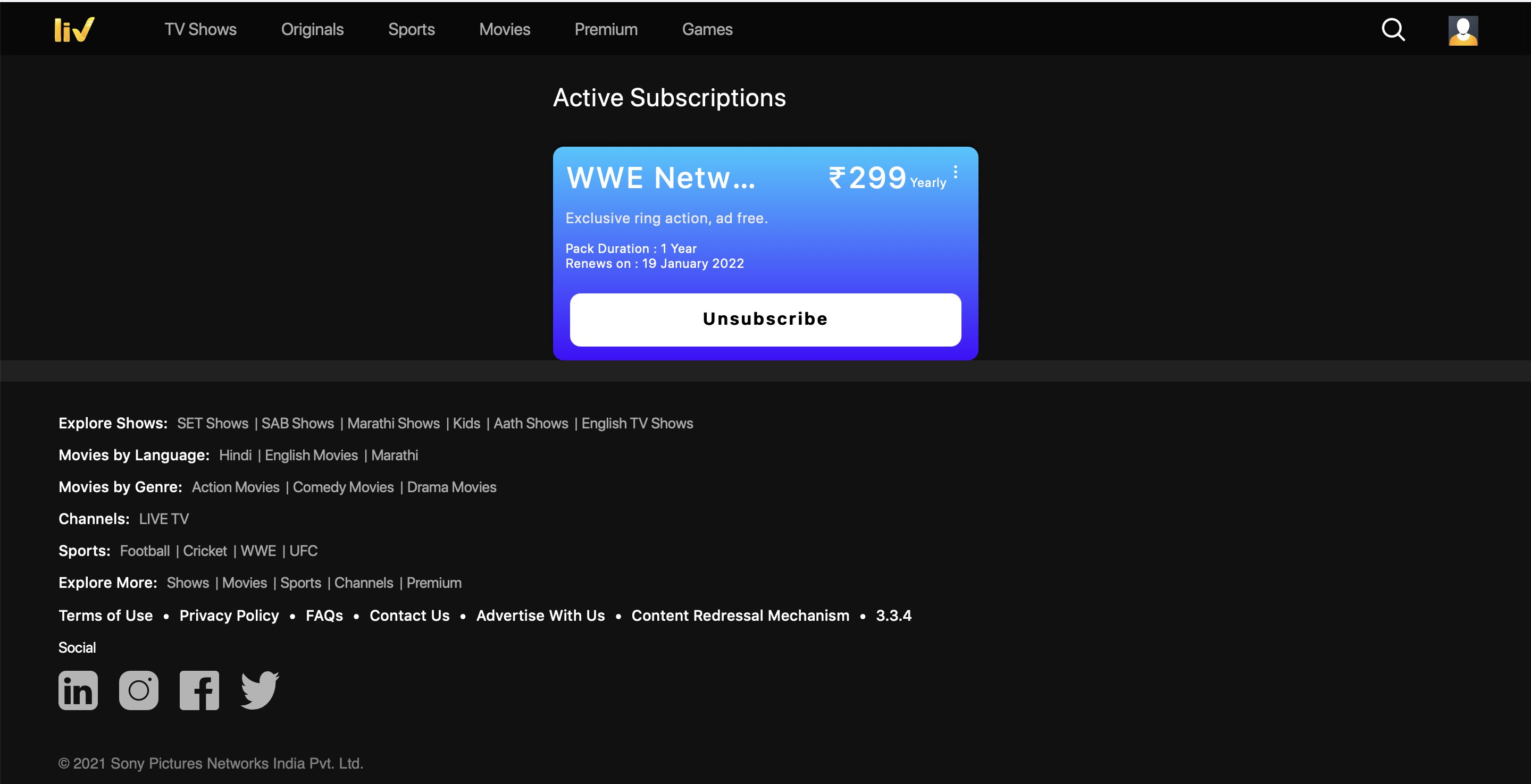Open the Facebook social icon
Viewport: 1531px width, 784px height.
[x=199, y=690]
